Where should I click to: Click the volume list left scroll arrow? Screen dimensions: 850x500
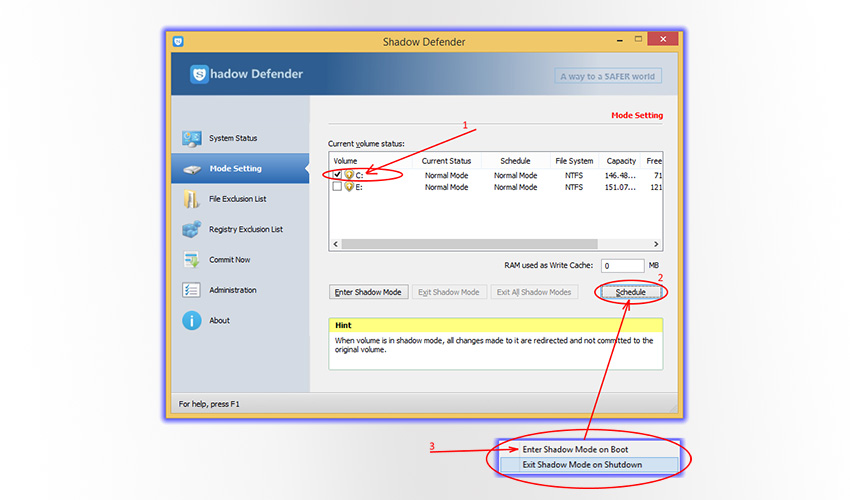[336, 244]
